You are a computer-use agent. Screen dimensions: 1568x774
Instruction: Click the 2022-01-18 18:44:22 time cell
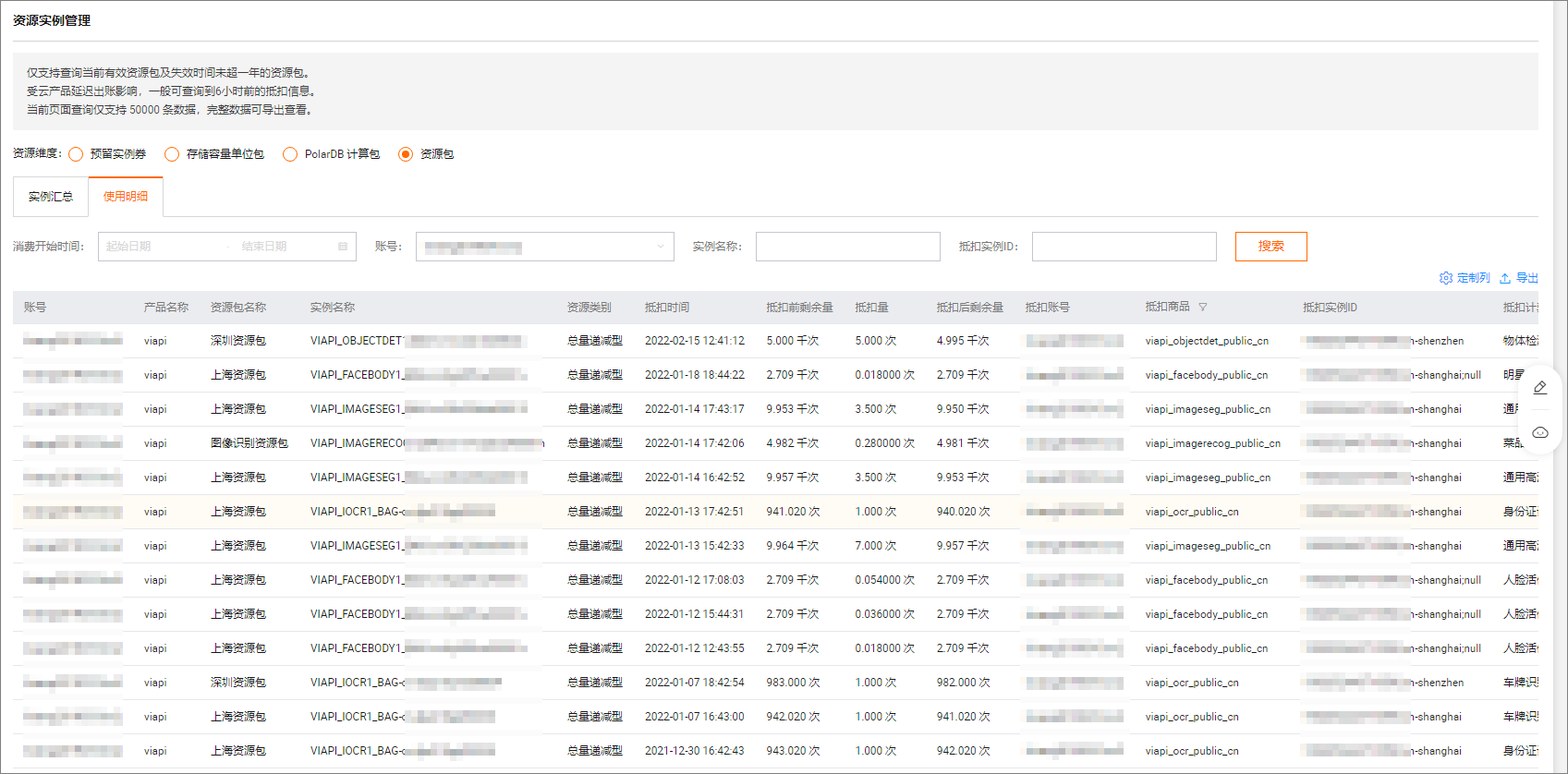click(695, 375)
